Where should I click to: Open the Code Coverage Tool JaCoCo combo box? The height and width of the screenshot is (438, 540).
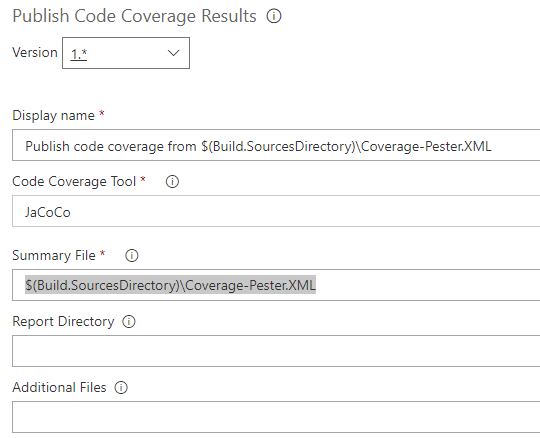(276, 211)
